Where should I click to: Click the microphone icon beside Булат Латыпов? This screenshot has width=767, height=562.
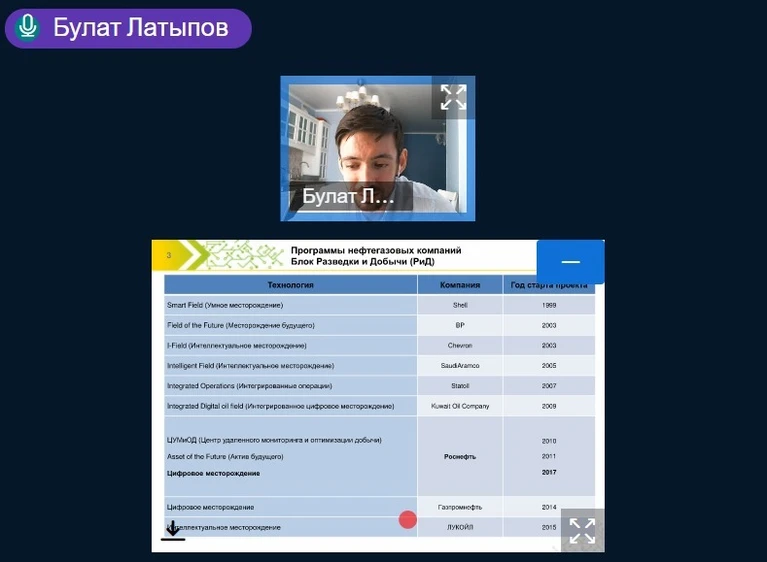click(27, 27)
